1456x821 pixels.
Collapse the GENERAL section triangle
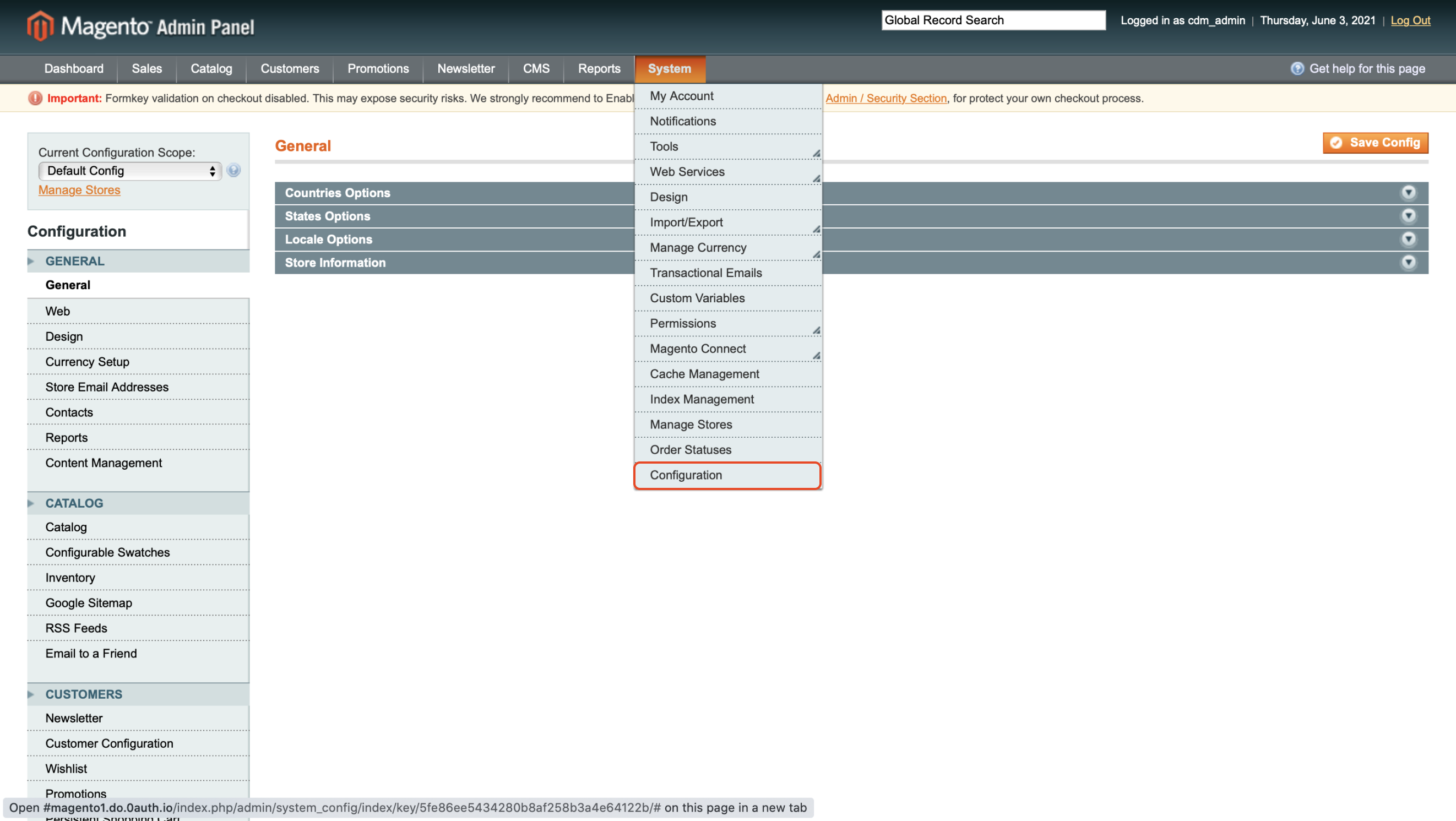coord(31,261)
